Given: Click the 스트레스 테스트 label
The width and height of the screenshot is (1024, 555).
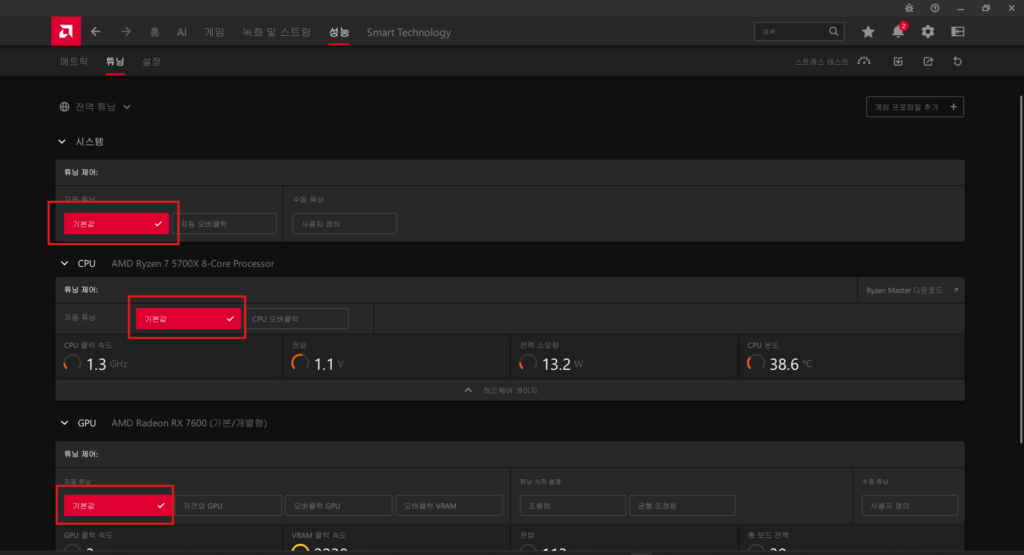Looking at the screenshot, I should [822, 62].
